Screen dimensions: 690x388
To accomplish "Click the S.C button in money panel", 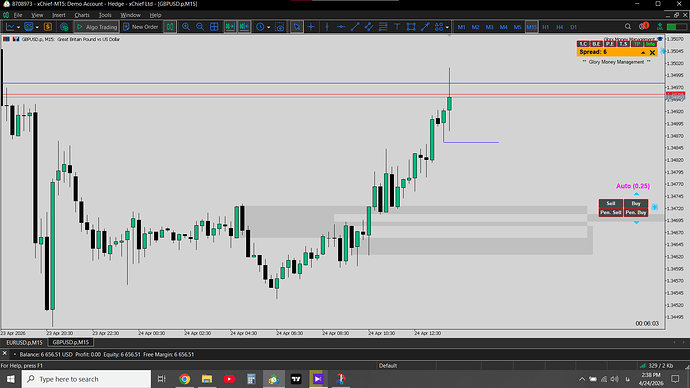I will [x=583, y=44].
